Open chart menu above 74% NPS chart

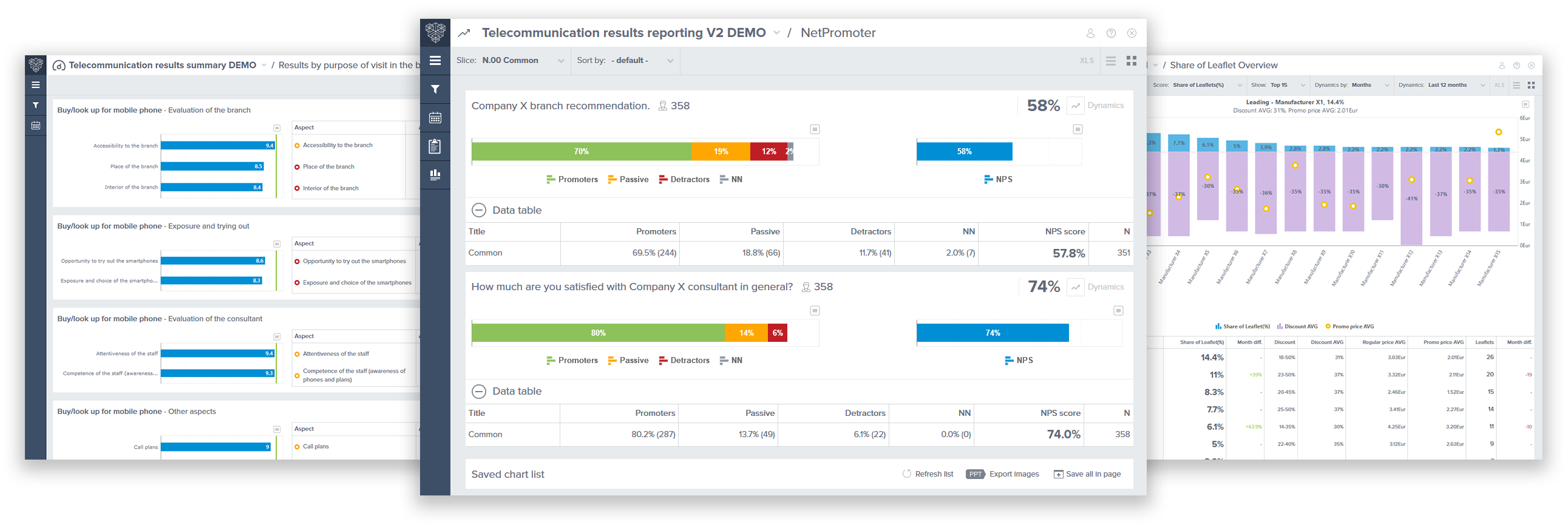[x=1118, y=310]
